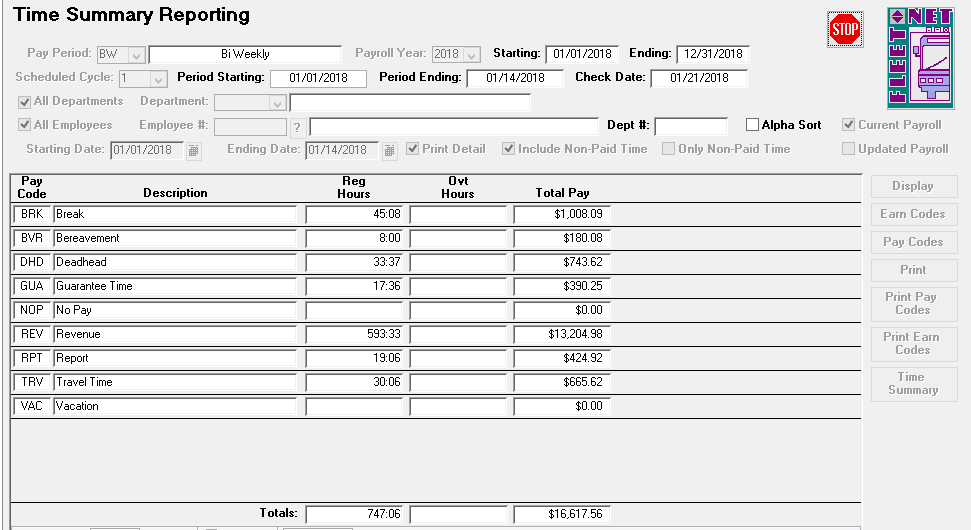Open the Payroll Year dropdown

472,55
